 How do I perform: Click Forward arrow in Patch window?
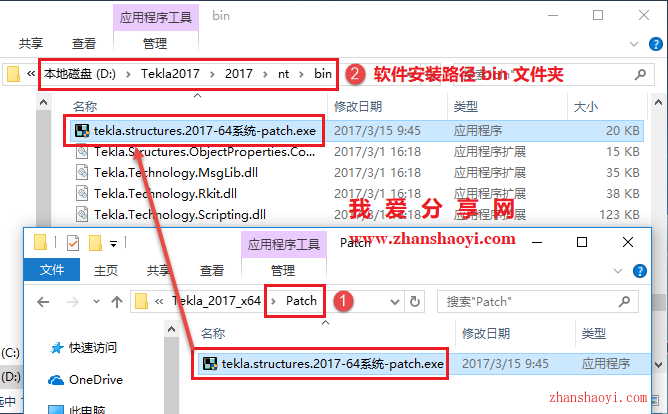[x=73, y=302]
